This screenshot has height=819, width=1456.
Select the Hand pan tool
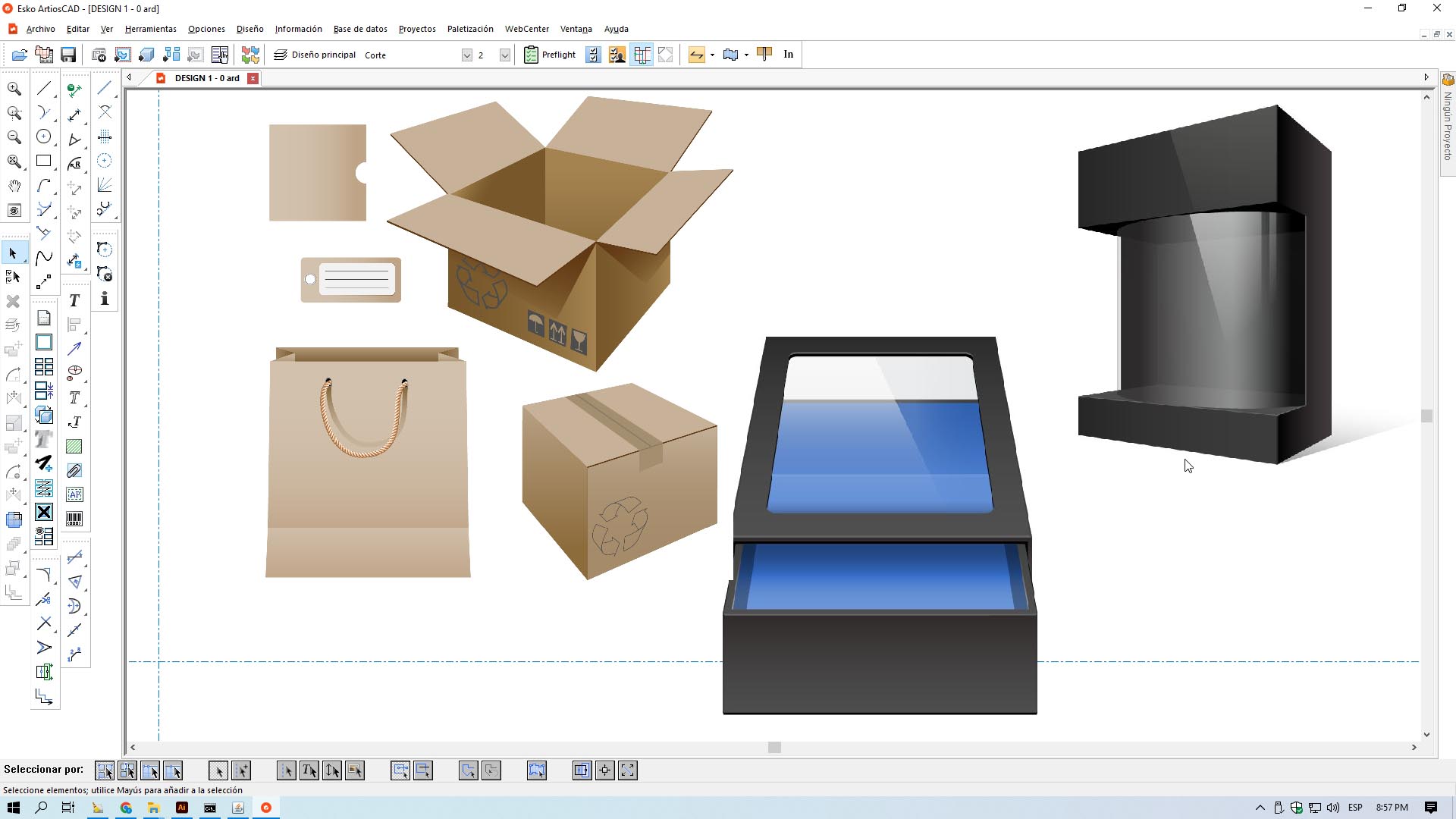click(x=14, y=186)
